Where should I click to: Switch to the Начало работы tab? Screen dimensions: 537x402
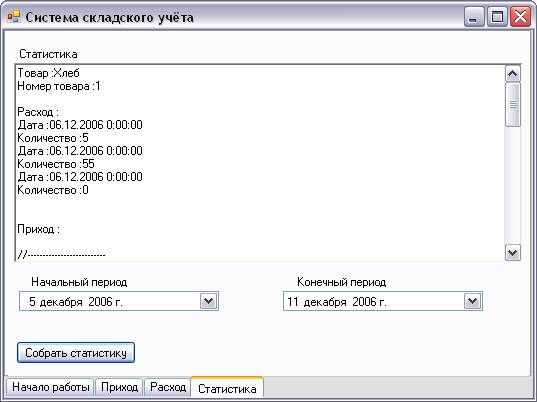(x=50, y=387)
